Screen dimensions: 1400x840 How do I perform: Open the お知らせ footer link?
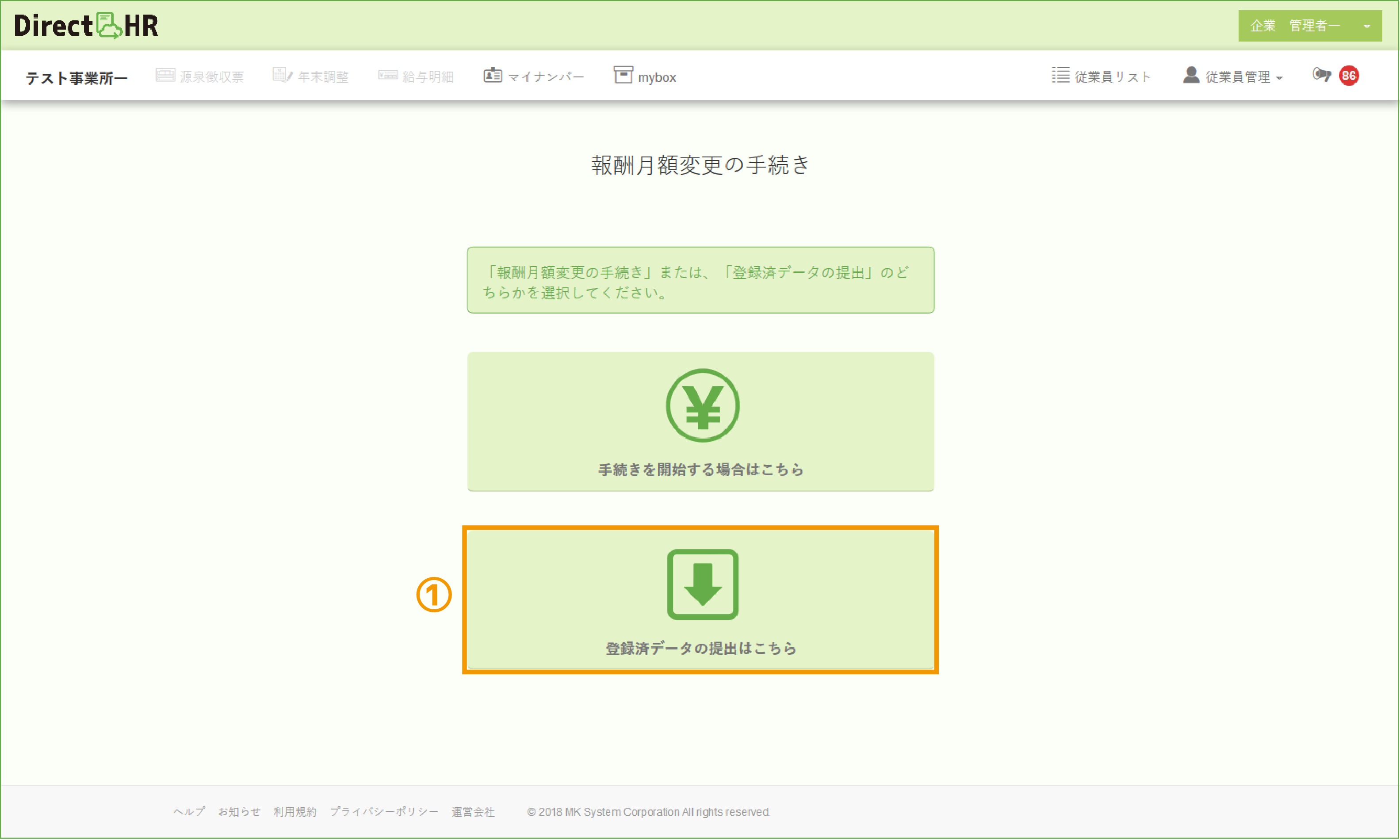tap(239, 812)
